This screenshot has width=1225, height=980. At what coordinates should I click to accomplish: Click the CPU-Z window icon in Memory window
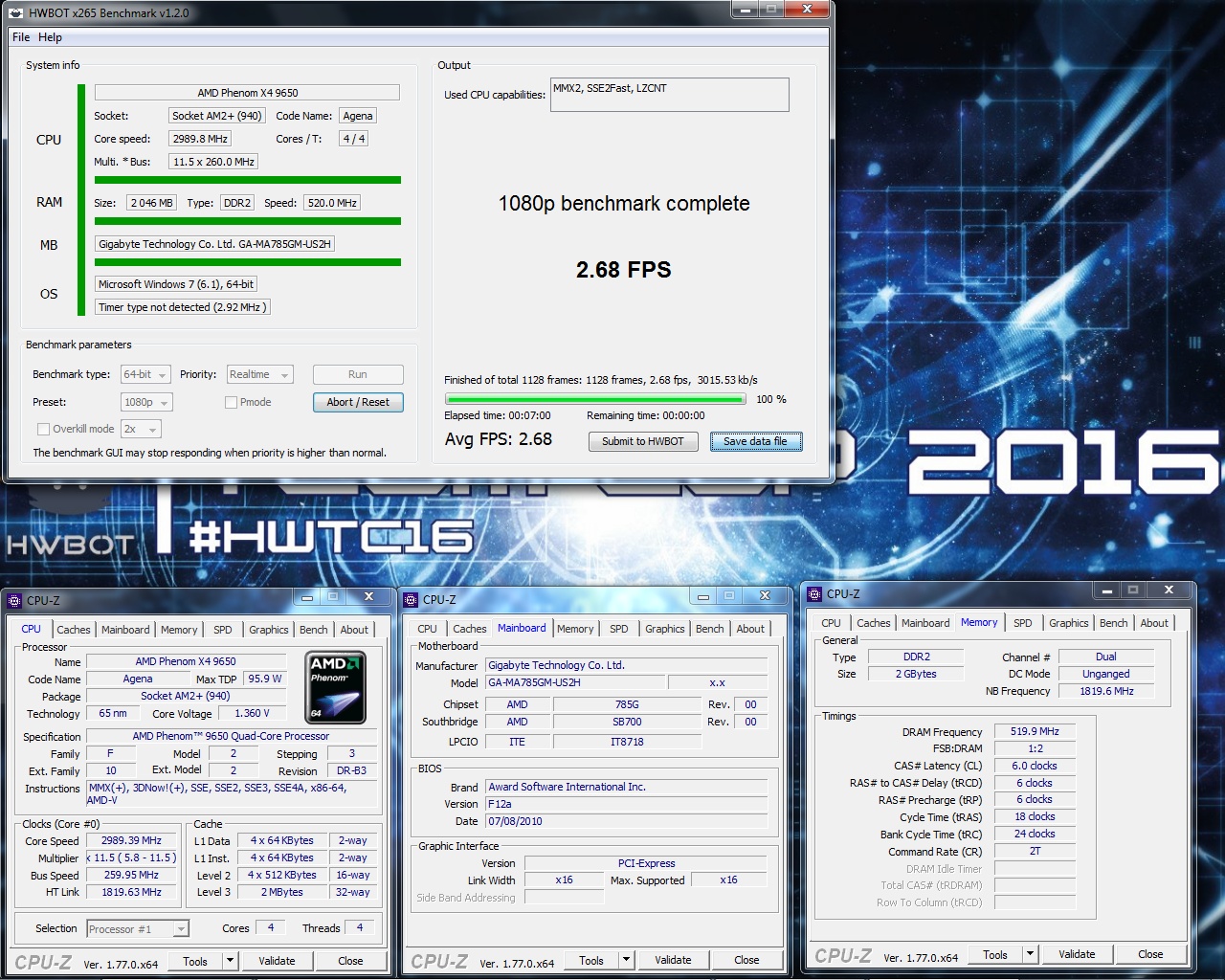click(814, 594)
